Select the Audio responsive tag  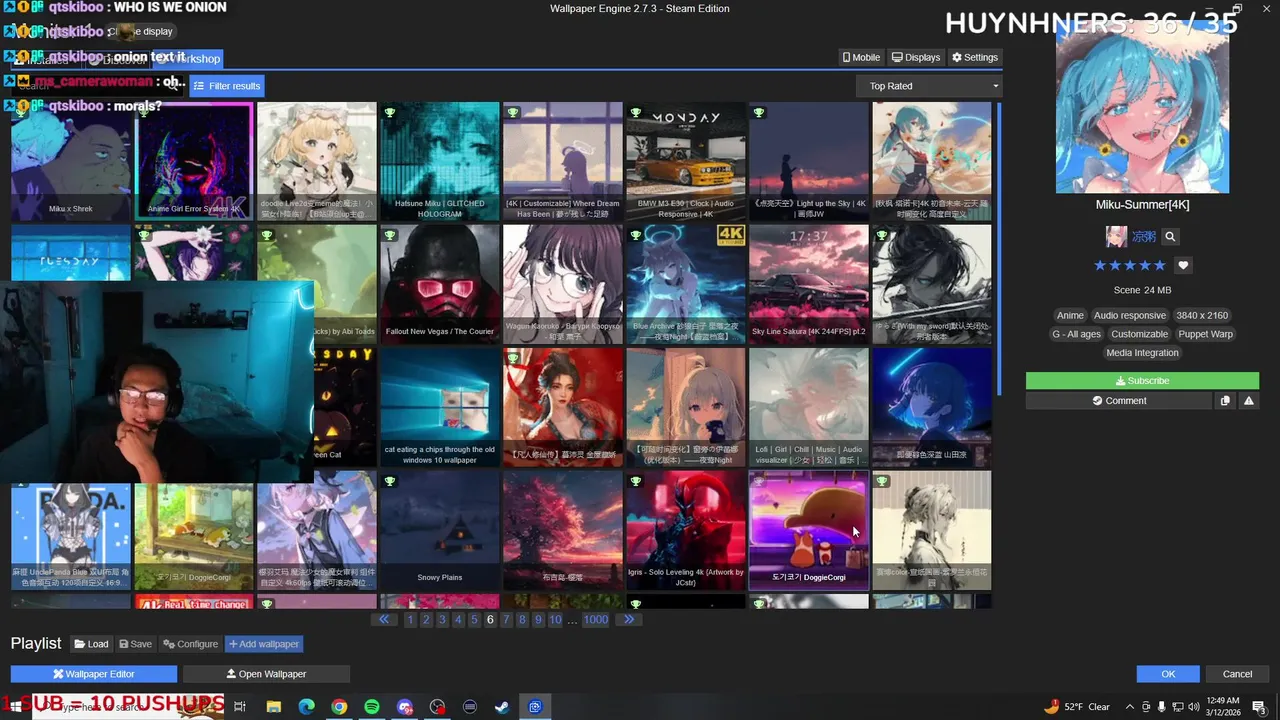pos(1129,315)
